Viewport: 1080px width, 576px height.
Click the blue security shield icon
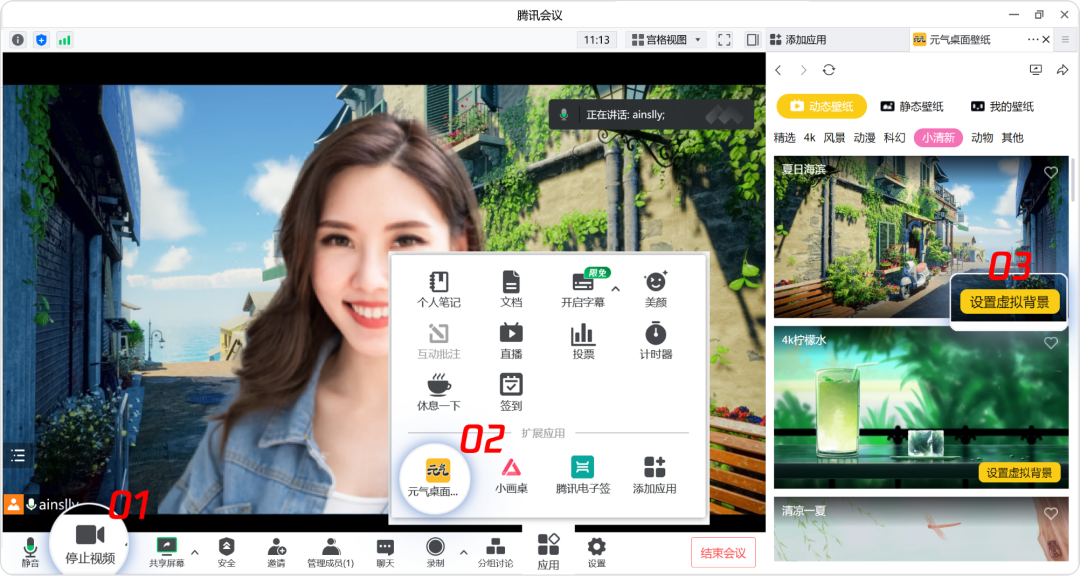(41, 40)
